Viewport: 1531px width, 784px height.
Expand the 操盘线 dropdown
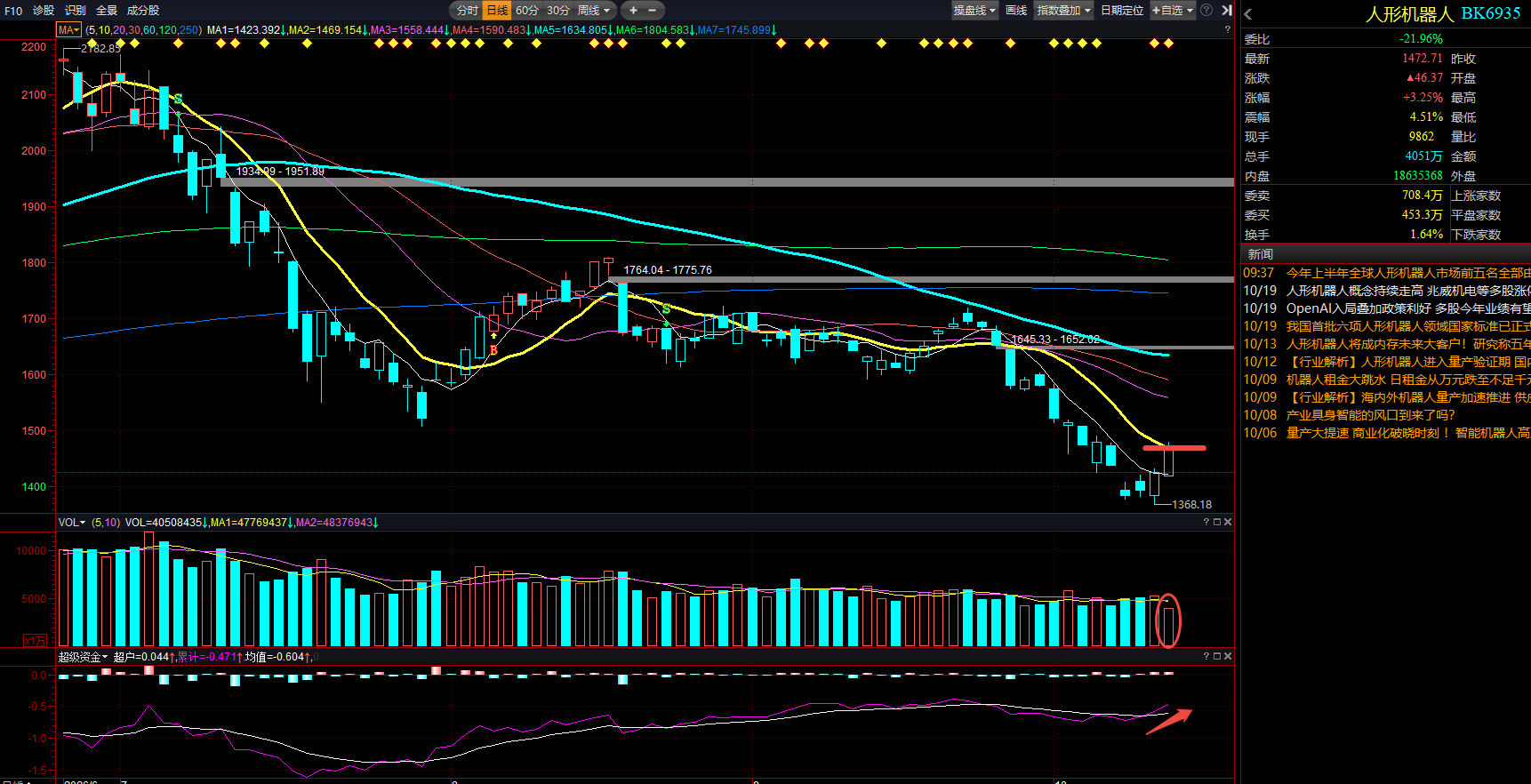[x=975, y=11]
